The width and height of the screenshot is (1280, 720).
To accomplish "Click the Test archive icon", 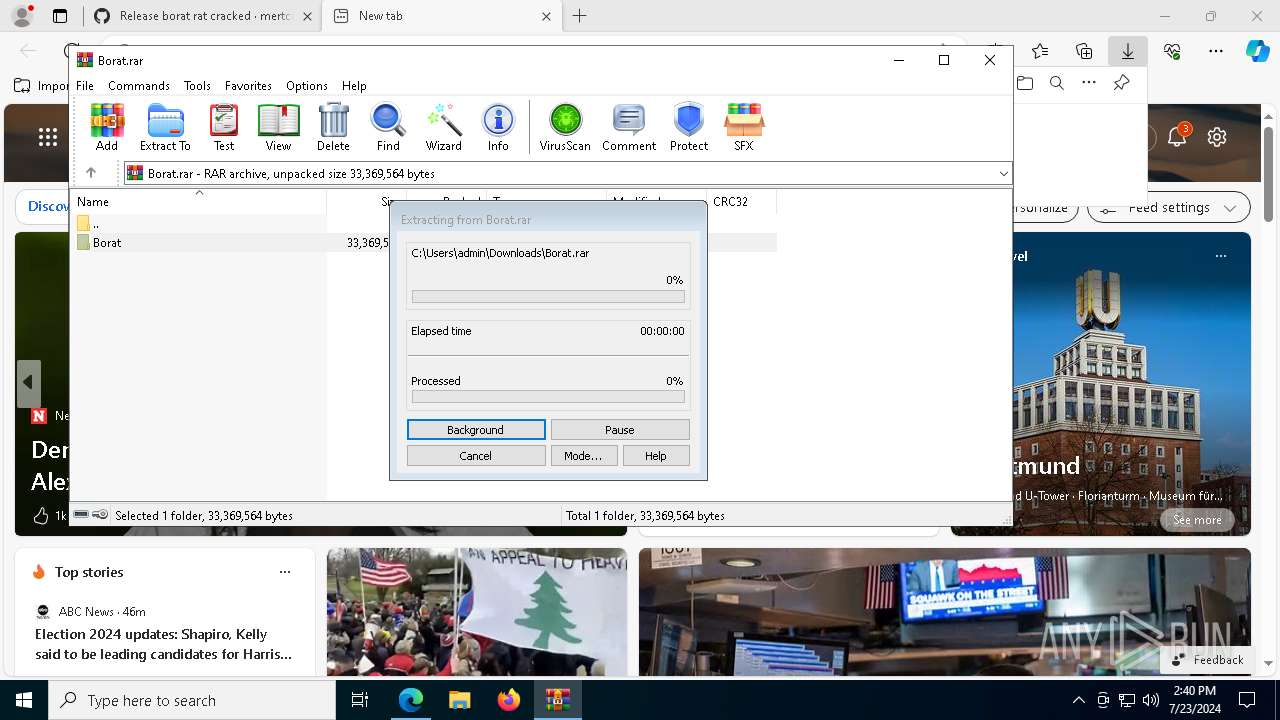I will pyautogui.click(x=224, y=127).
